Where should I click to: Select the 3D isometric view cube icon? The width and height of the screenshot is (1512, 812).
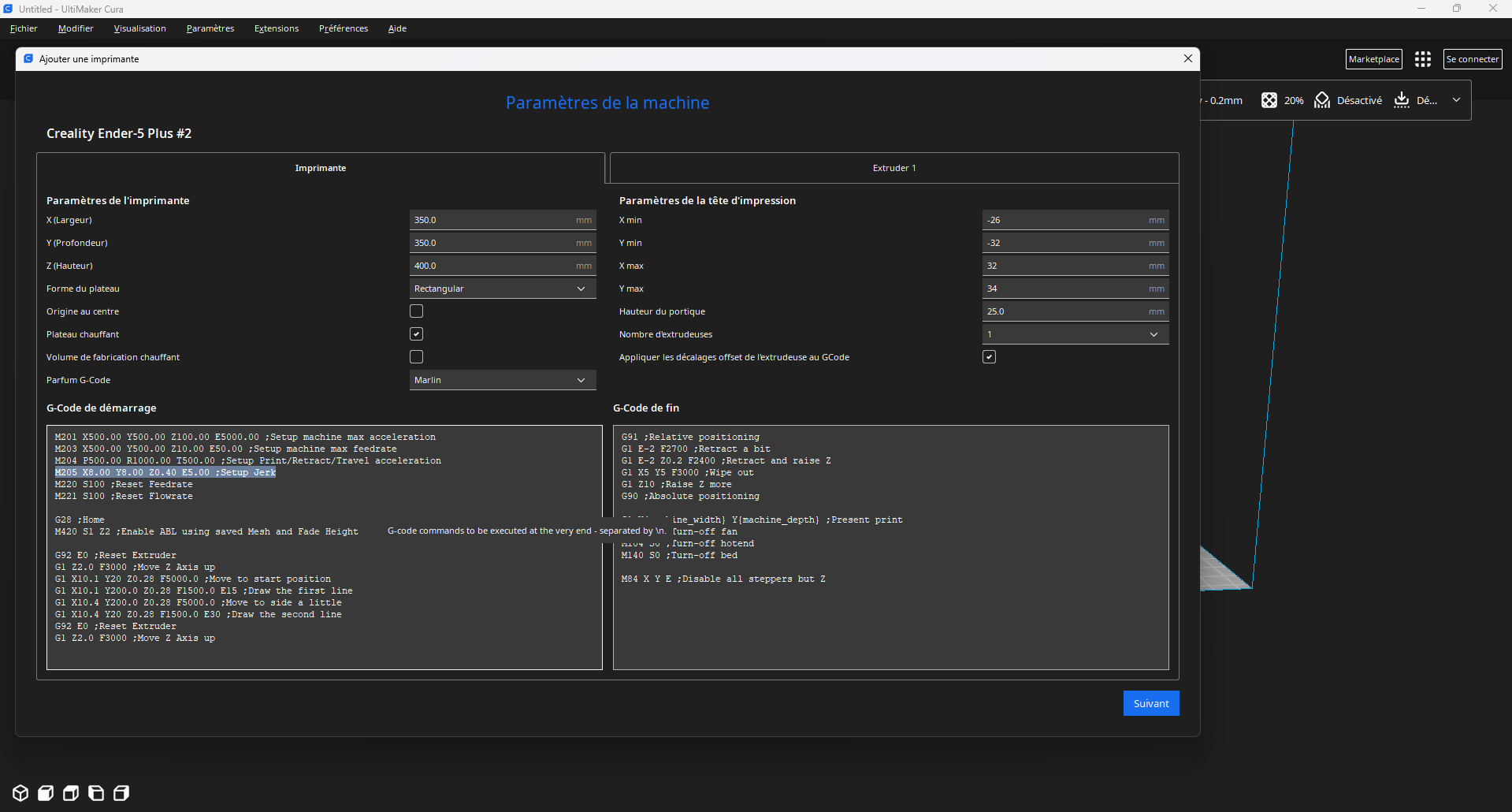point(20,793)
